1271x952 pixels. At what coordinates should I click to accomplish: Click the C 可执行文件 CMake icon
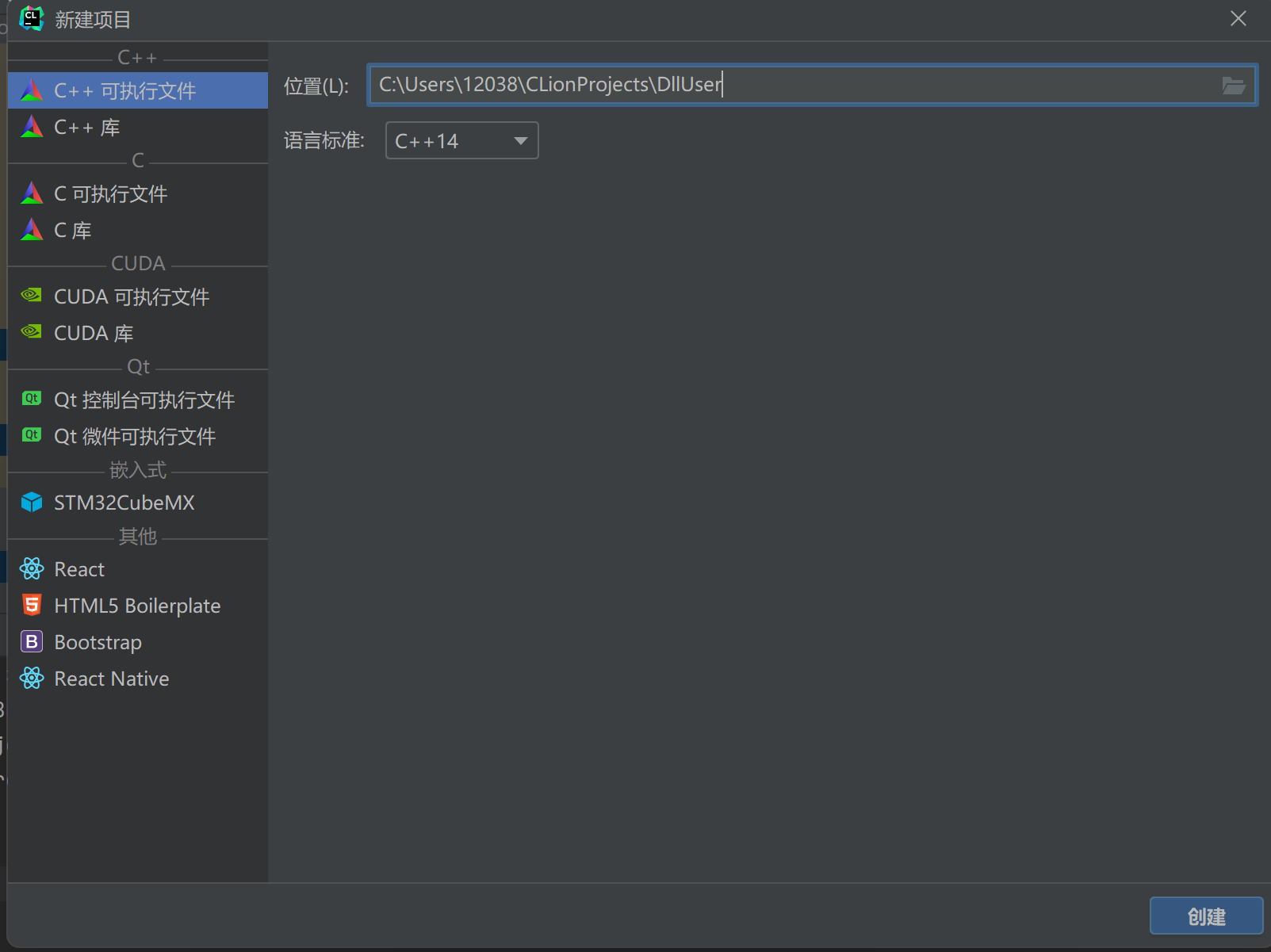32,193
